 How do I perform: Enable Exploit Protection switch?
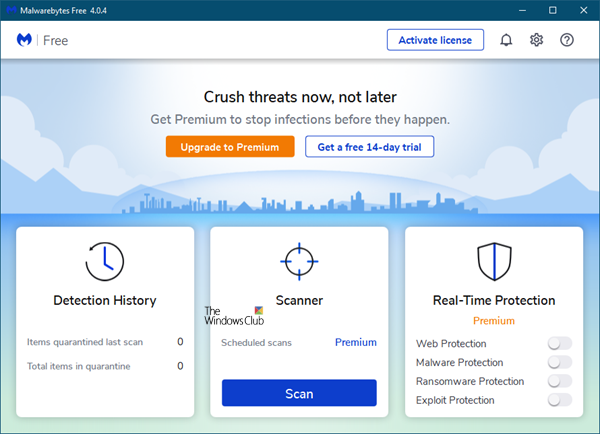pos(559,400)
